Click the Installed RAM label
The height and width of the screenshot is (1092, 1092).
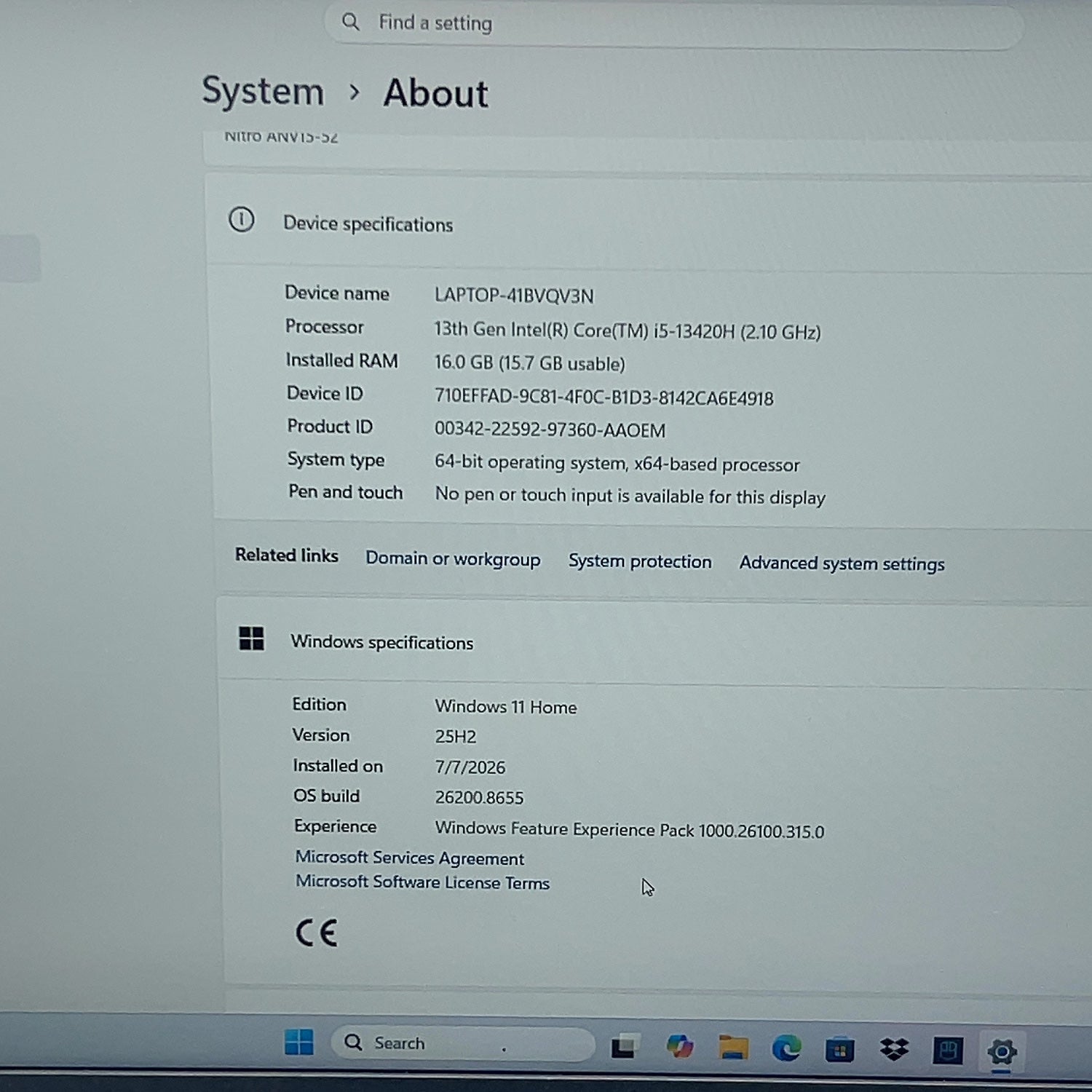coord(342,360)
